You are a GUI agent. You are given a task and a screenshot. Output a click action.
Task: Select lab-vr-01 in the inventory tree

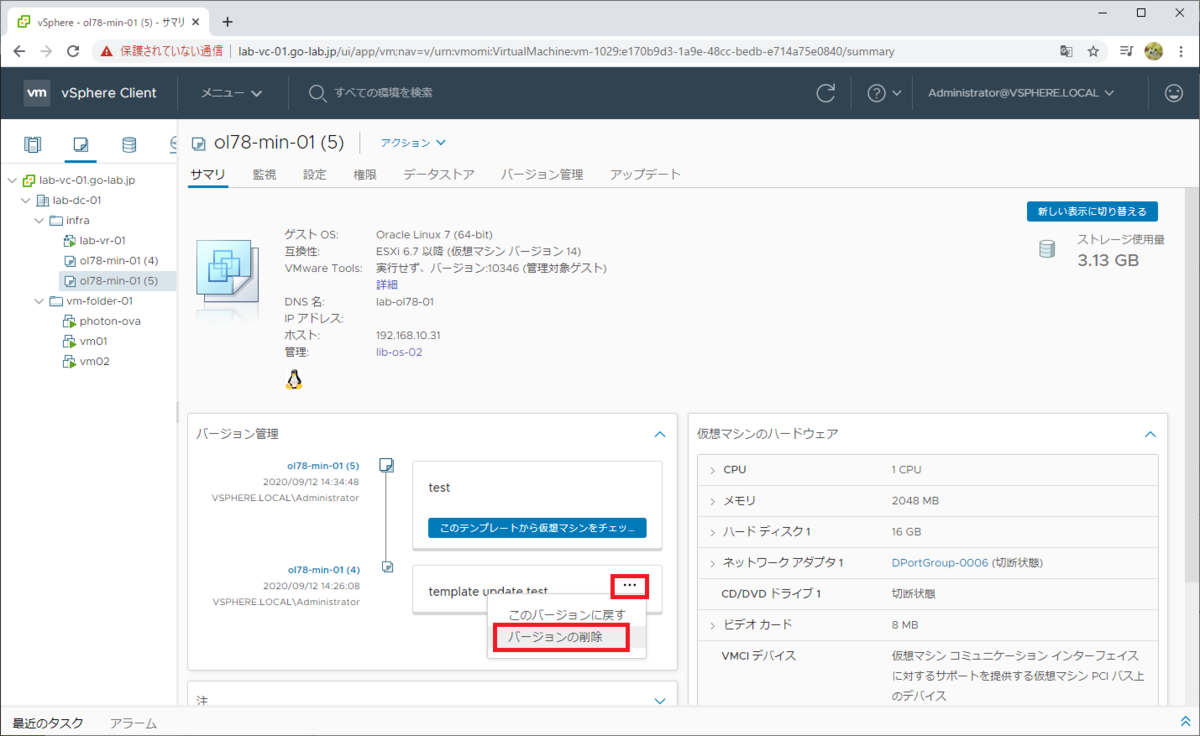tap(102, 240)
